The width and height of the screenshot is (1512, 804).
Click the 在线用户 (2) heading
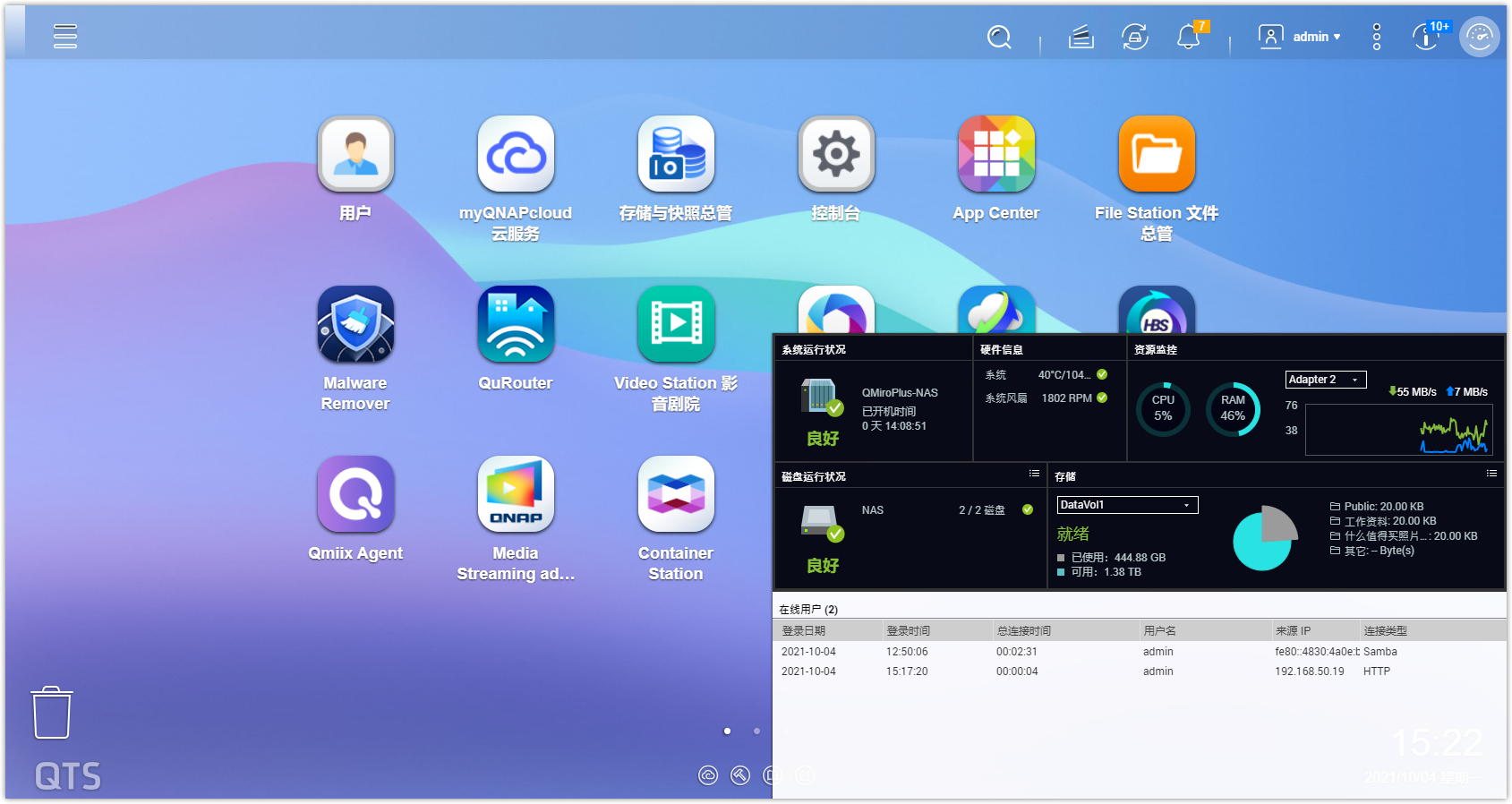pyautogui.click(x=808, y=610)
